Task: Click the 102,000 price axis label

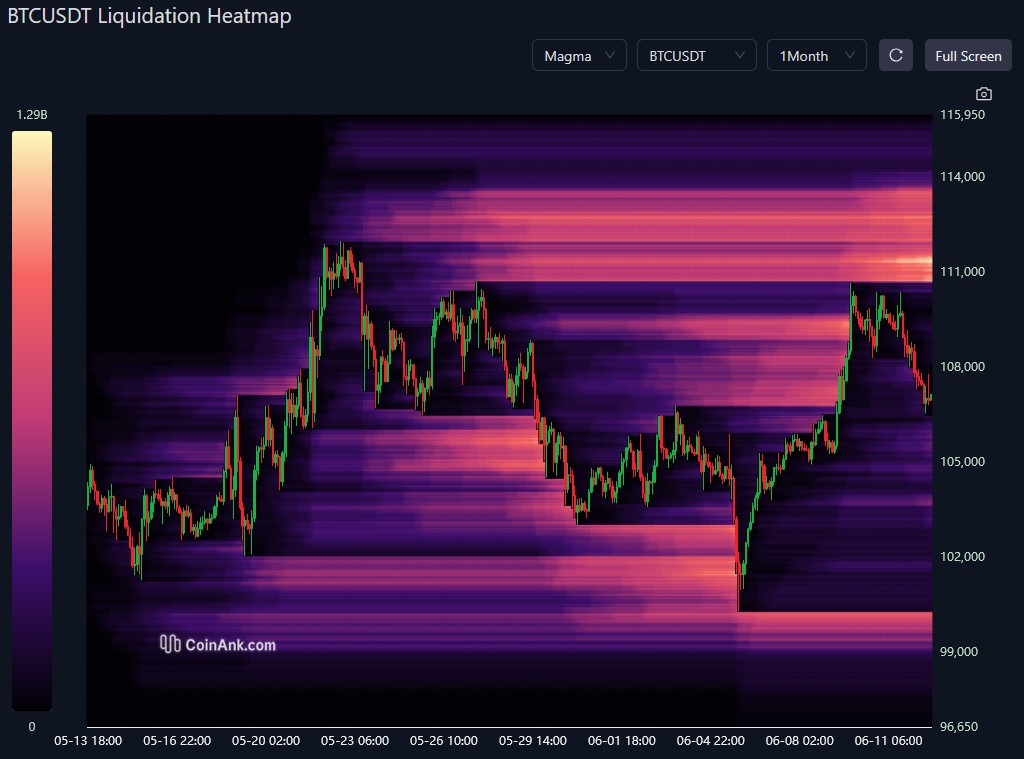Action: (x=963, y=557)
